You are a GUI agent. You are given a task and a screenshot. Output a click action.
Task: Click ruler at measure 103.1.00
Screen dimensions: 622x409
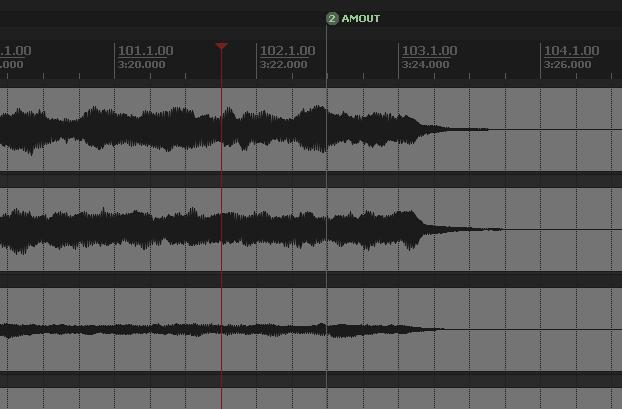(x=429, y=51)
